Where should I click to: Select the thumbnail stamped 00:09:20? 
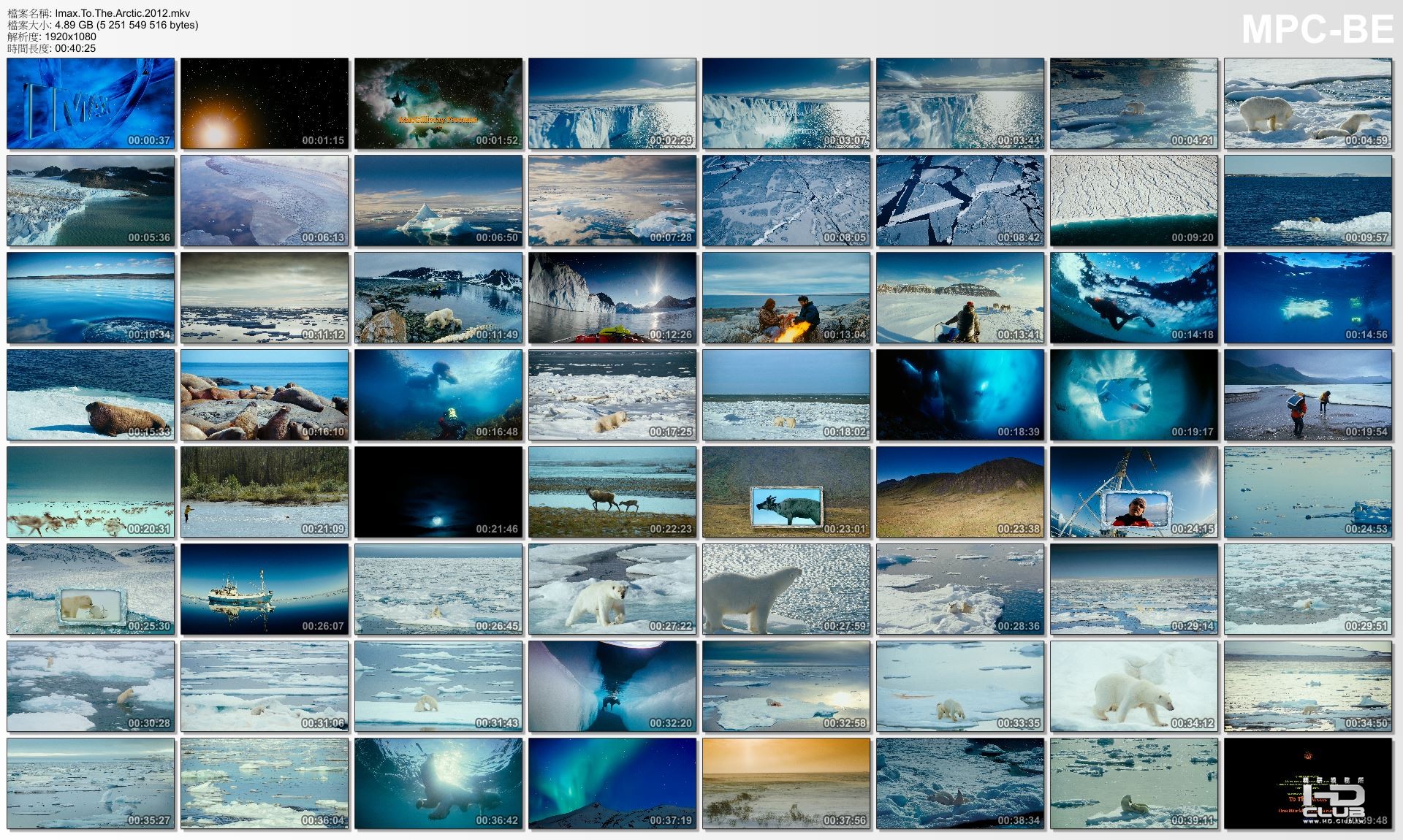(1134, 201)
